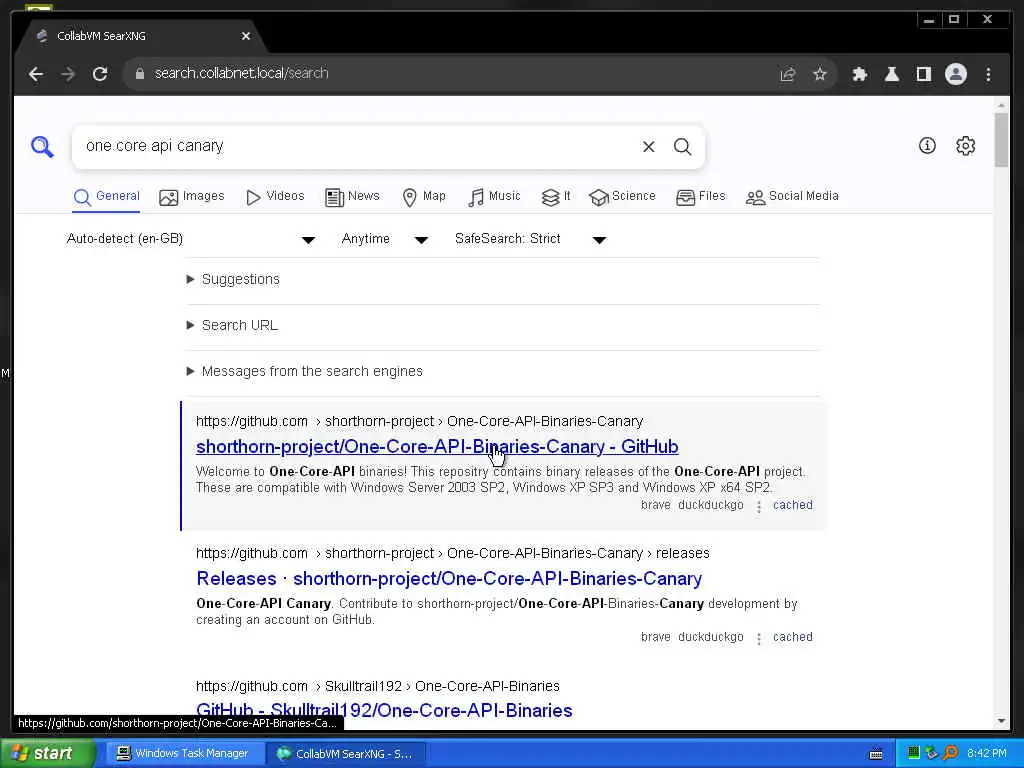Switch to Map search tab

click(x=424, y=197)
